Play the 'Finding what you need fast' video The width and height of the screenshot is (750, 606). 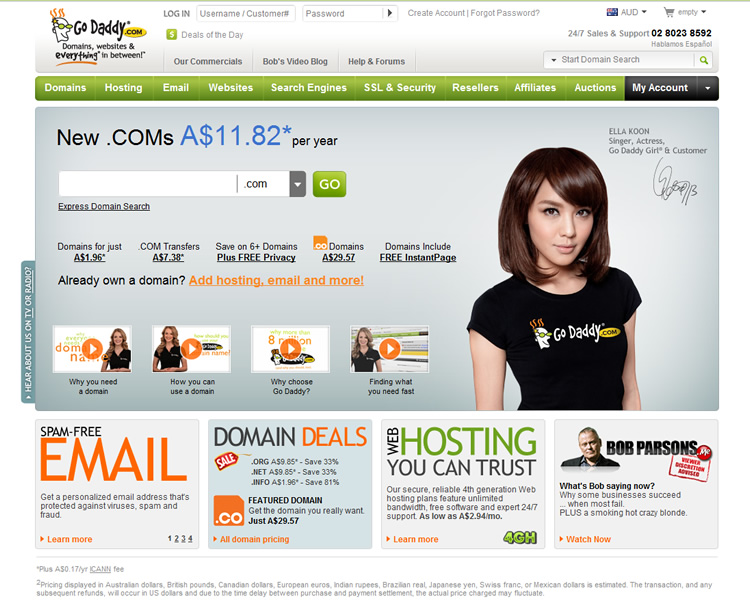(389, 349)
